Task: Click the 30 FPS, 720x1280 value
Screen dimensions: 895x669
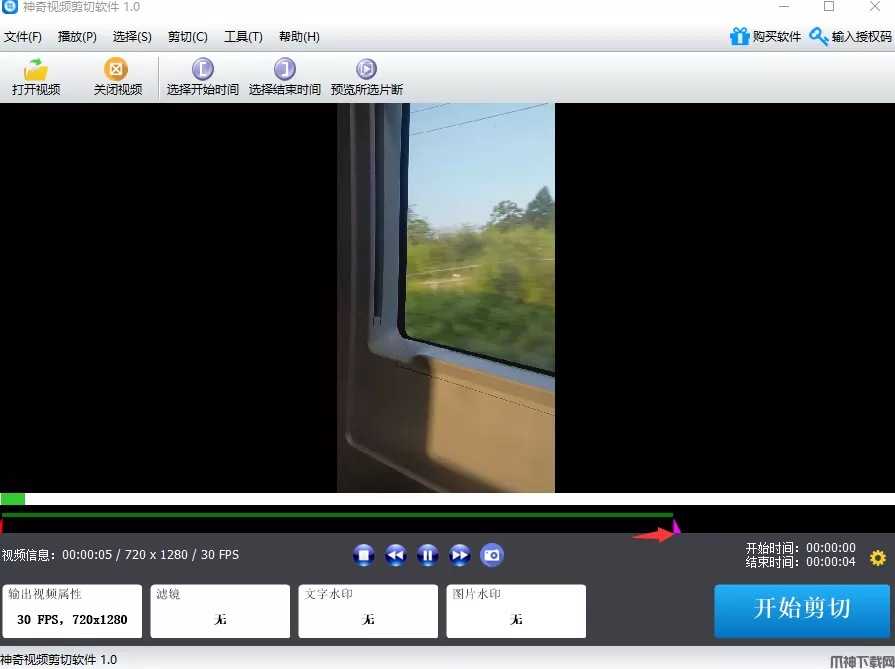Action: 72,620
